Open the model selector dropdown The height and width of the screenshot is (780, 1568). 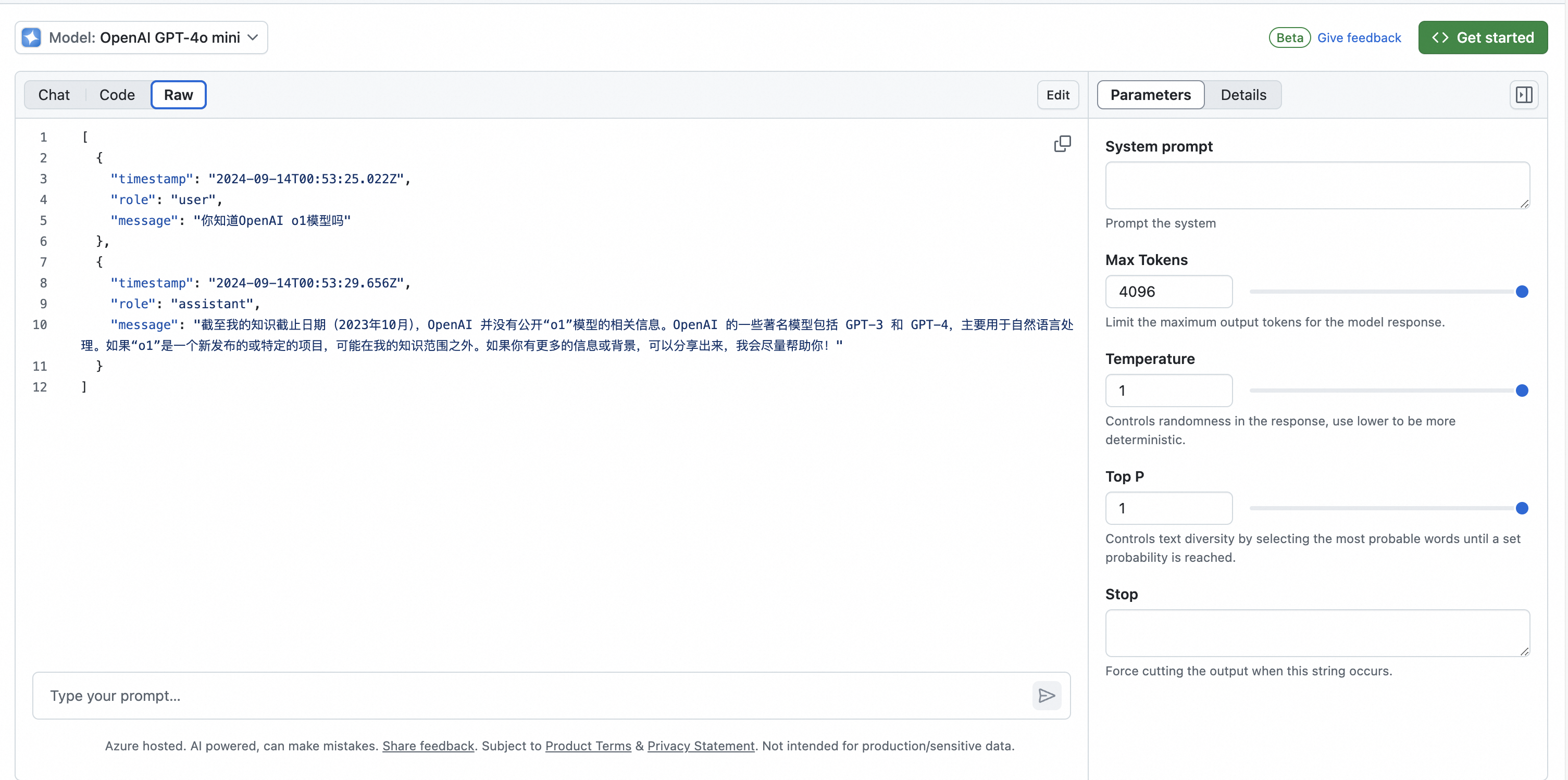pyautogui.click(x=141, y=37)
